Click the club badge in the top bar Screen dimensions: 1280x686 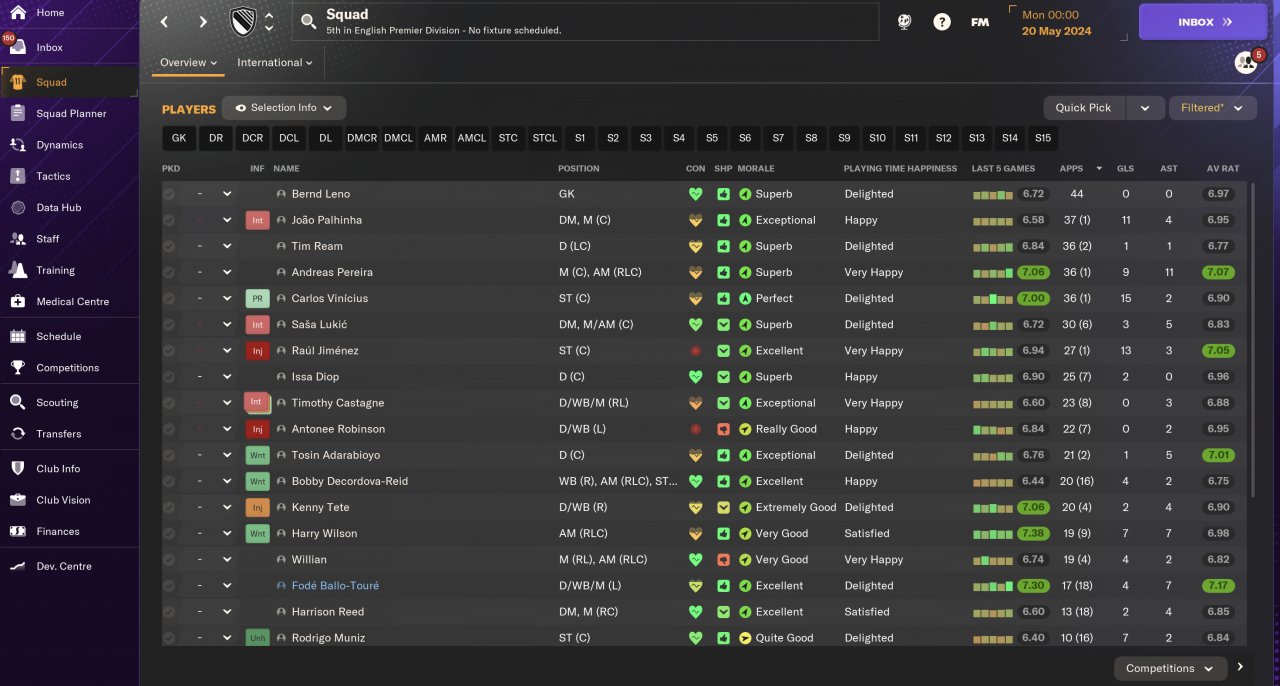(x=243, y=21)
